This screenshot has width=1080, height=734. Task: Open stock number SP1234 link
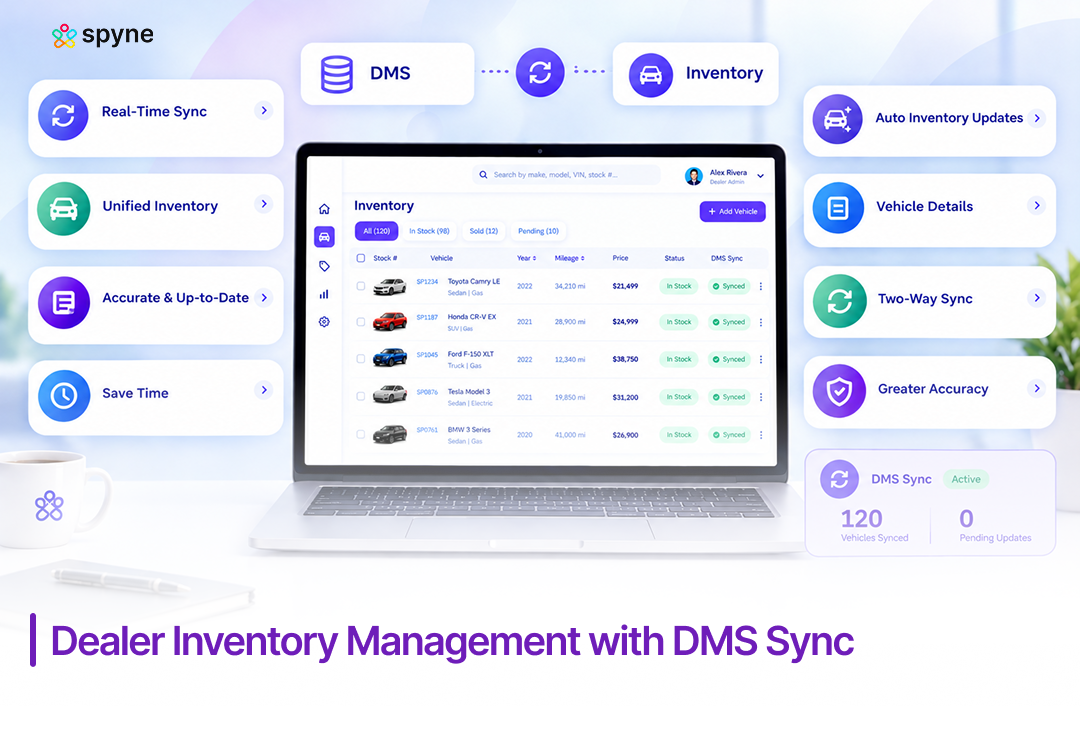pyautogui.click(x=427, y=282)
